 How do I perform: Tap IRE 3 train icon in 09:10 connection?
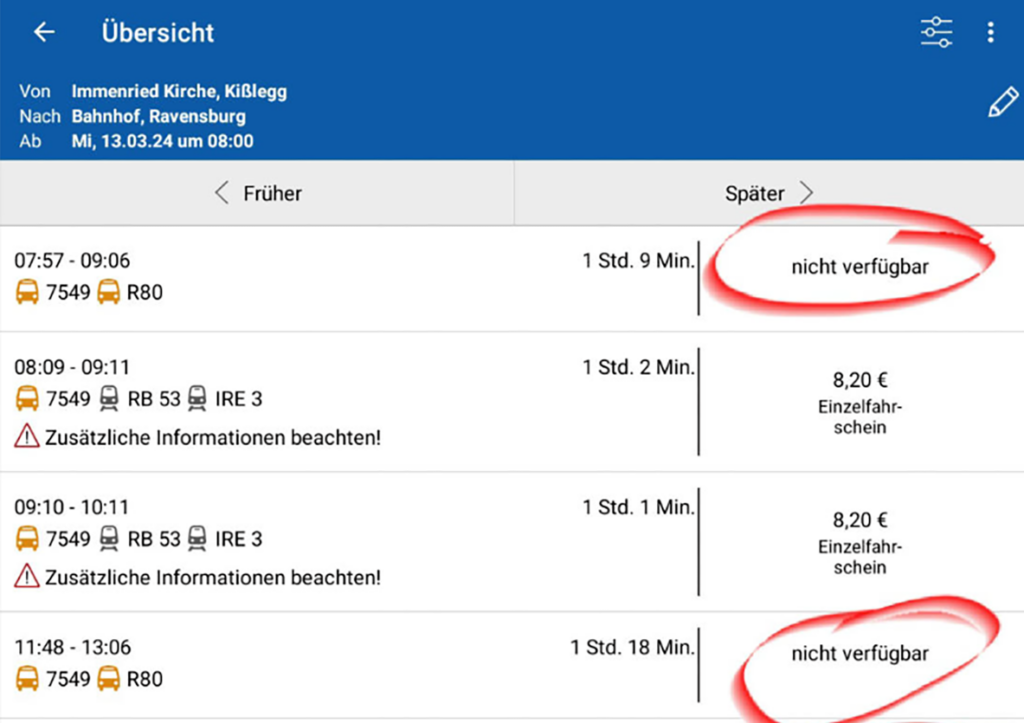coord(197,539)
